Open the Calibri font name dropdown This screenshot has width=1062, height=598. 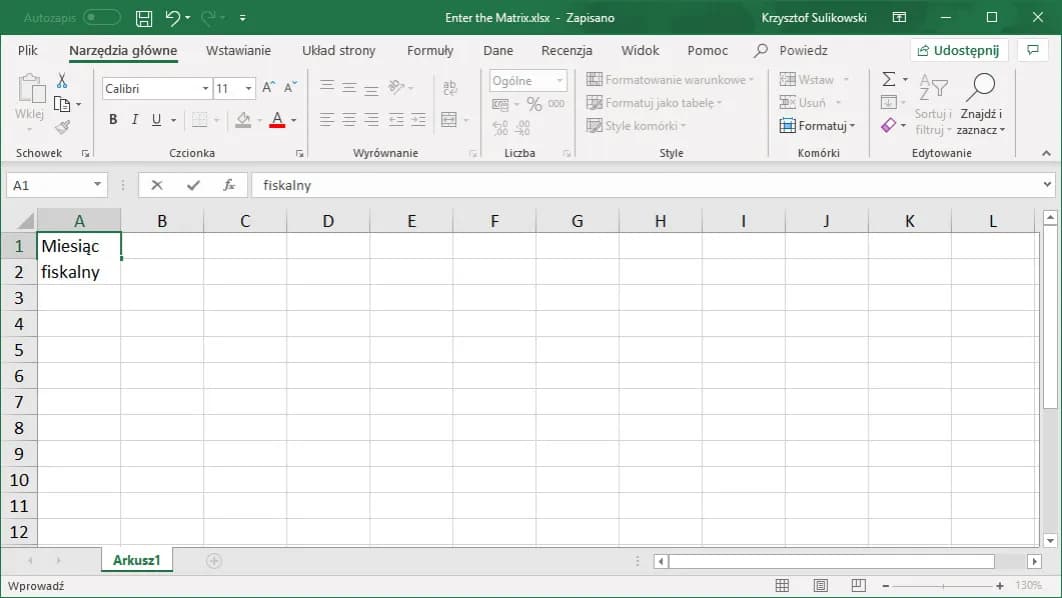(205, 89)
